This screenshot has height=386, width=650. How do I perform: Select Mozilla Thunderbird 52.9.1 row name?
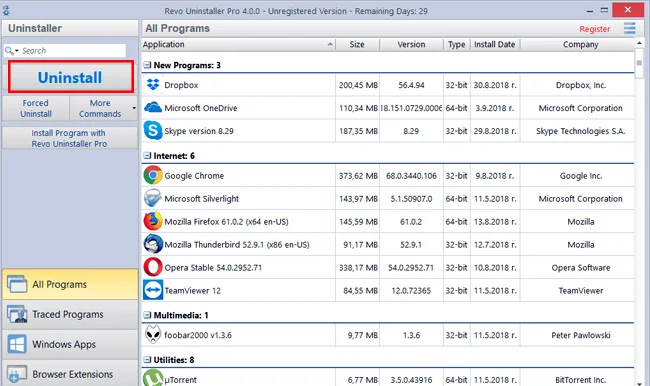(237, 245)
